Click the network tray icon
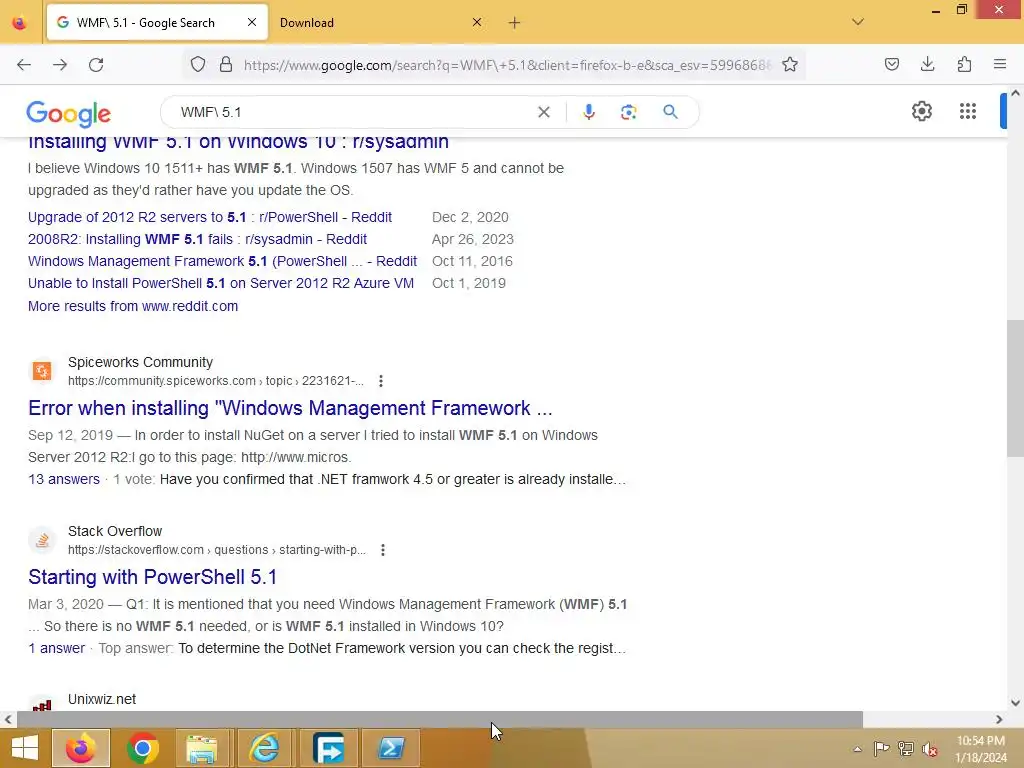1024x768 pixels. click(x=906, y=749)
